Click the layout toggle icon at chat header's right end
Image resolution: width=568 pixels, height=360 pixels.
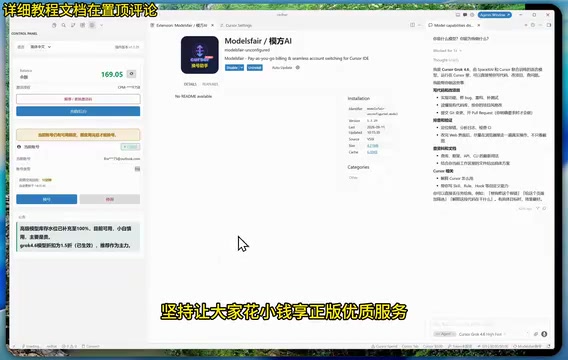[549, 25]
